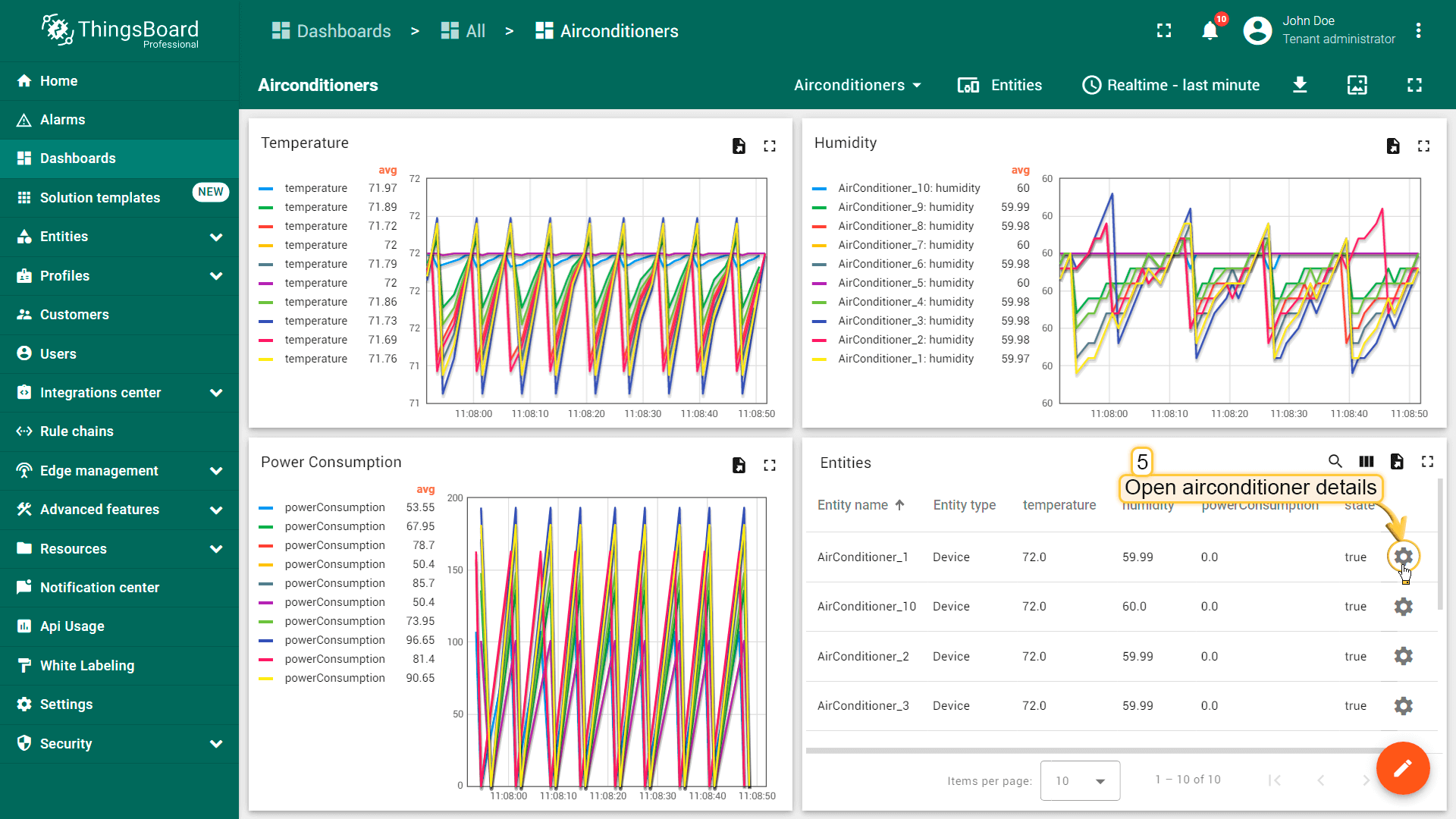Image resolution: width=1456 pixels, height=819 pixels.
Task: Open Realtime - last minute timewindow
Action: [1171, 85]
